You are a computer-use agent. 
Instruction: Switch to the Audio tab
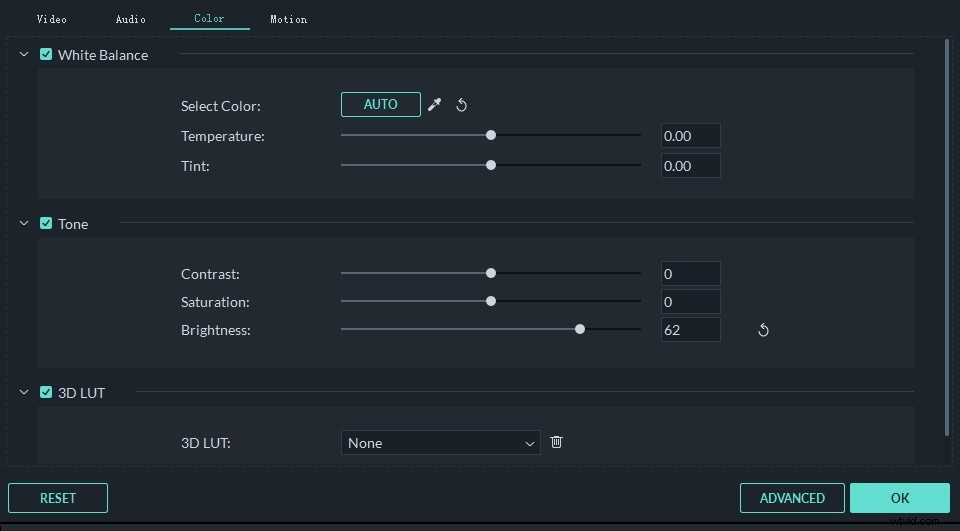coord(130,19)
